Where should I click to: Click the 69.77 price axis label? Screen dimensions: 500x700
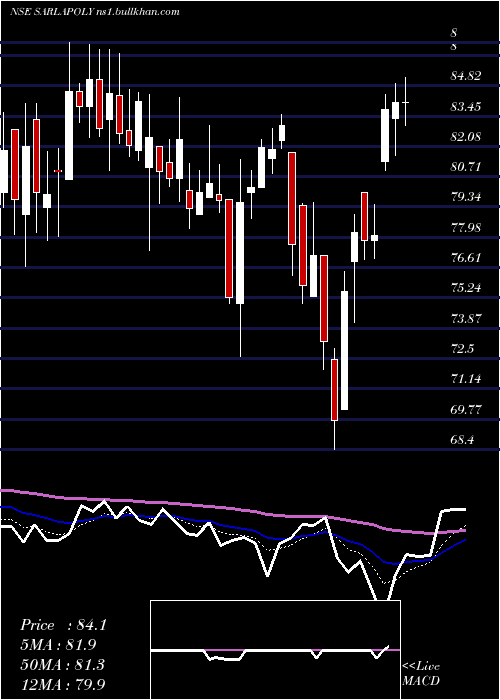466,409
